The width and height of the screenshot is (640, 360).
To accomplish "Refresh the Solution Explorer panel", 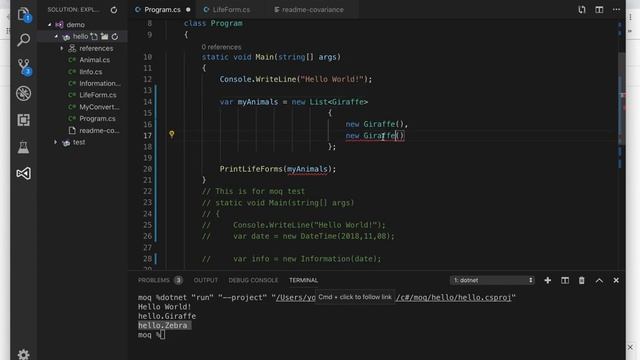I will click(x=114, y=10).
